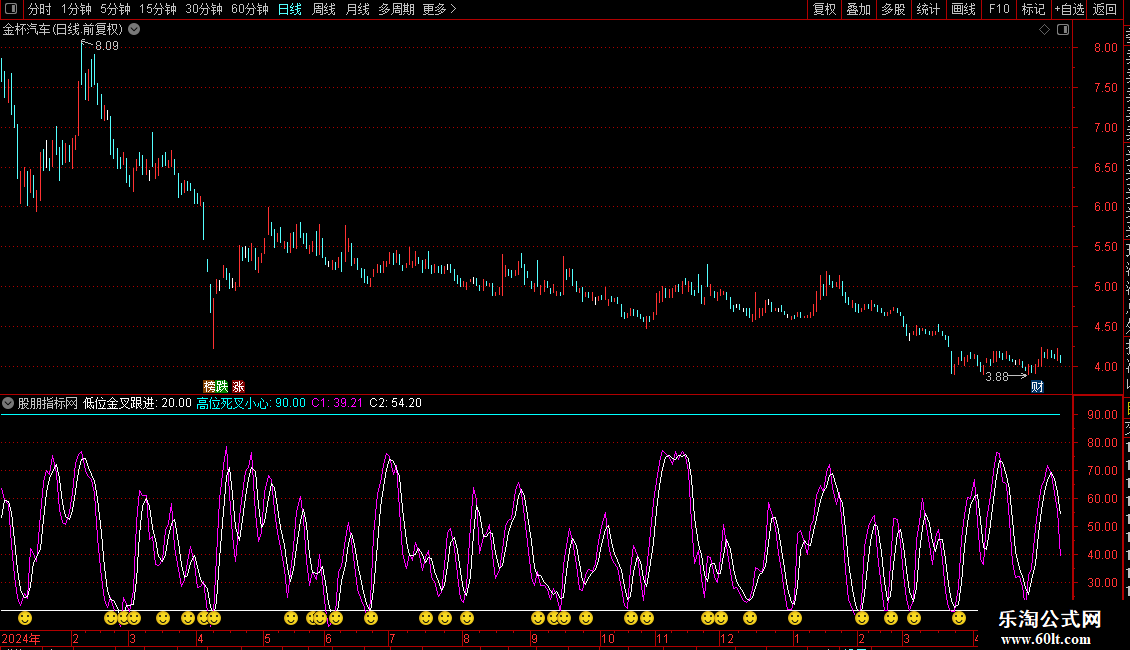Click the 叠加 overlay button
This screenshot has width=1130, height=650.
coord(858,9)
